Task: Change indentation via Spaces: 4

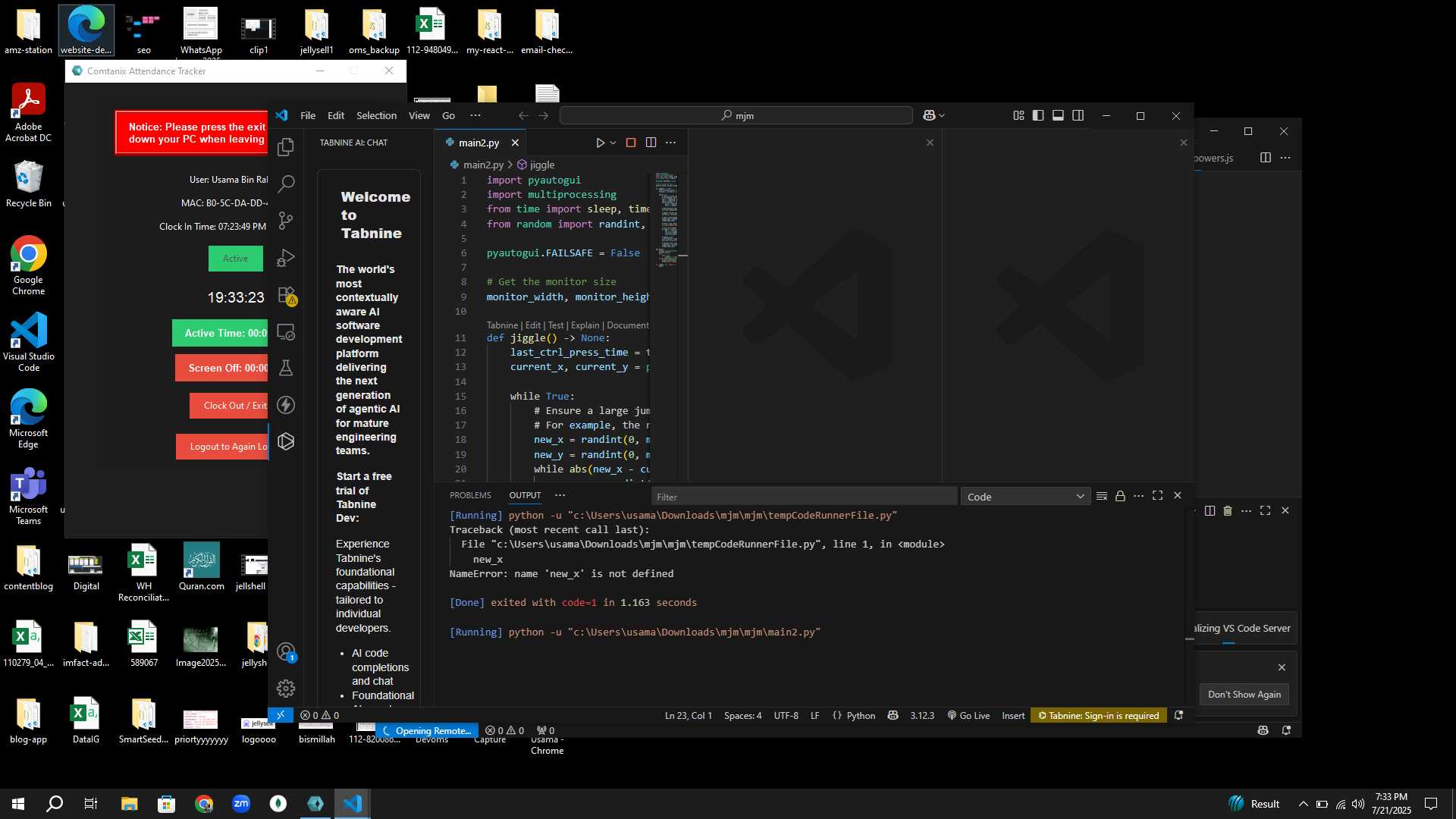Action: 742,715
